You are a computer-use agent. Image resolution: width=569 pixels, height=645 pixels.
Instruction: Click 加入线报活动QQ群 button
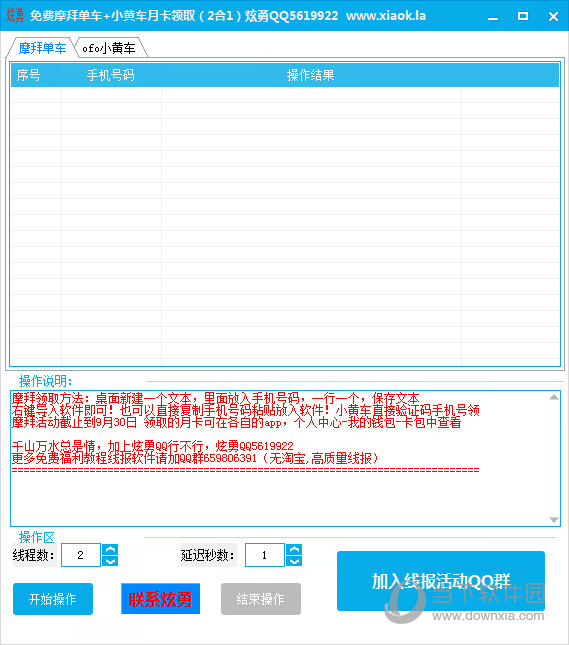441,581
